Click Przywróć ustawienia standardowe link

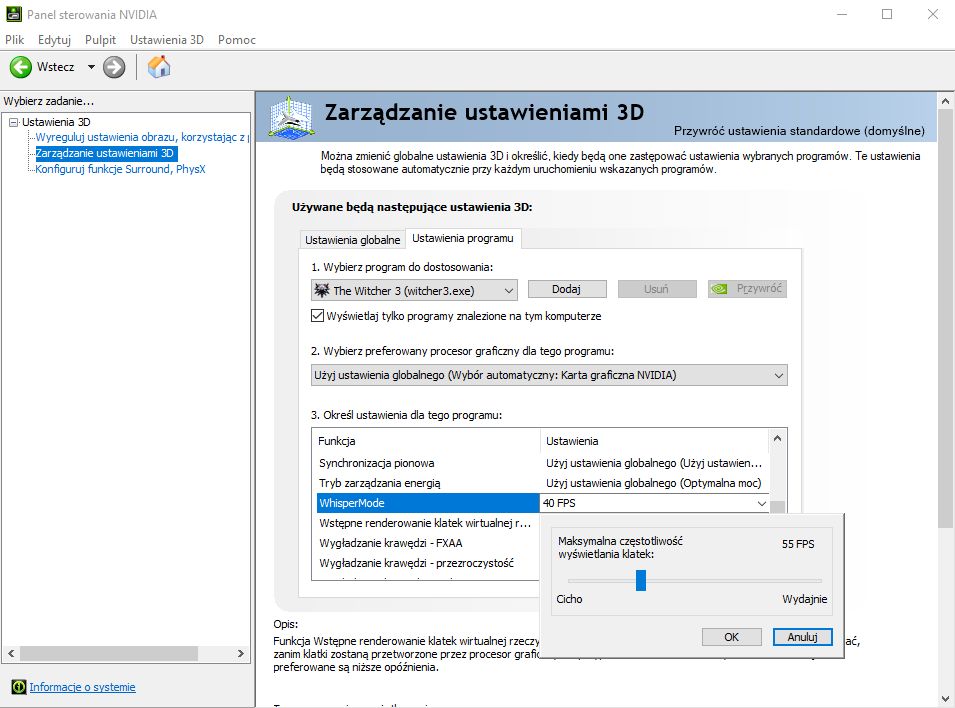pyautogui.click(x=799, y=130)
